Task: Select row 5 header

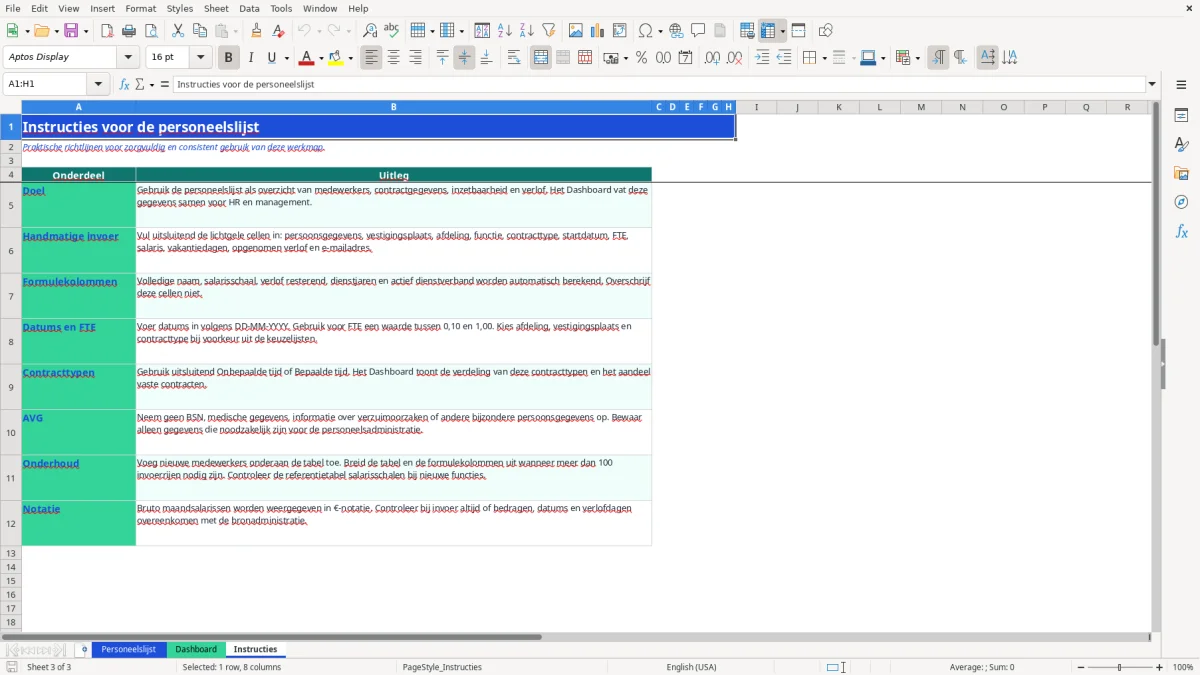Action: [x=11, y=205]
